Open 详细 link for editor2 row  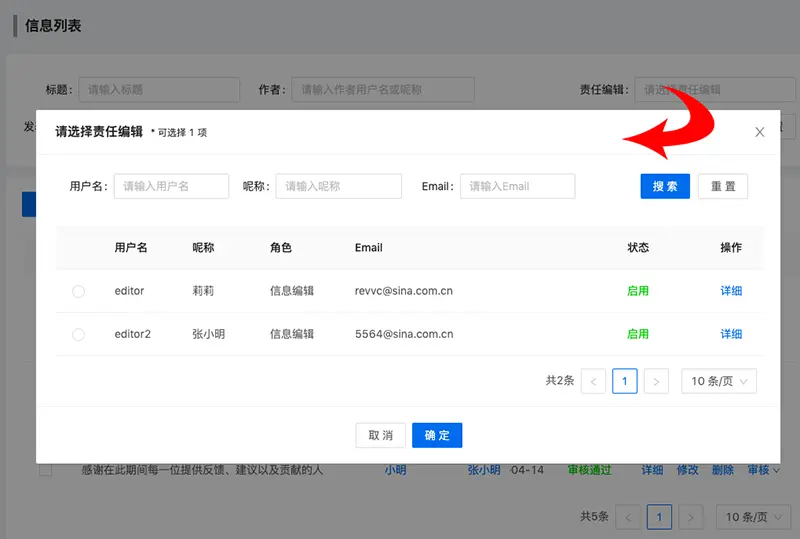[x=731, y=334]
